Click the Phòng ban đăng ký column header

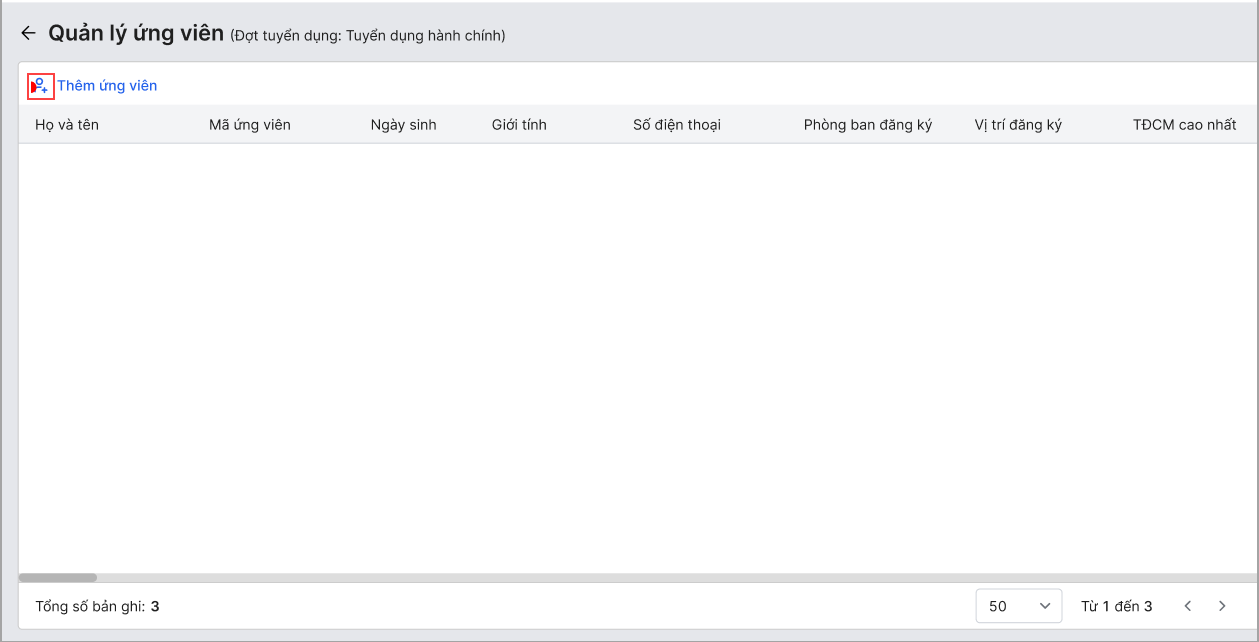[x=867, y=125]
